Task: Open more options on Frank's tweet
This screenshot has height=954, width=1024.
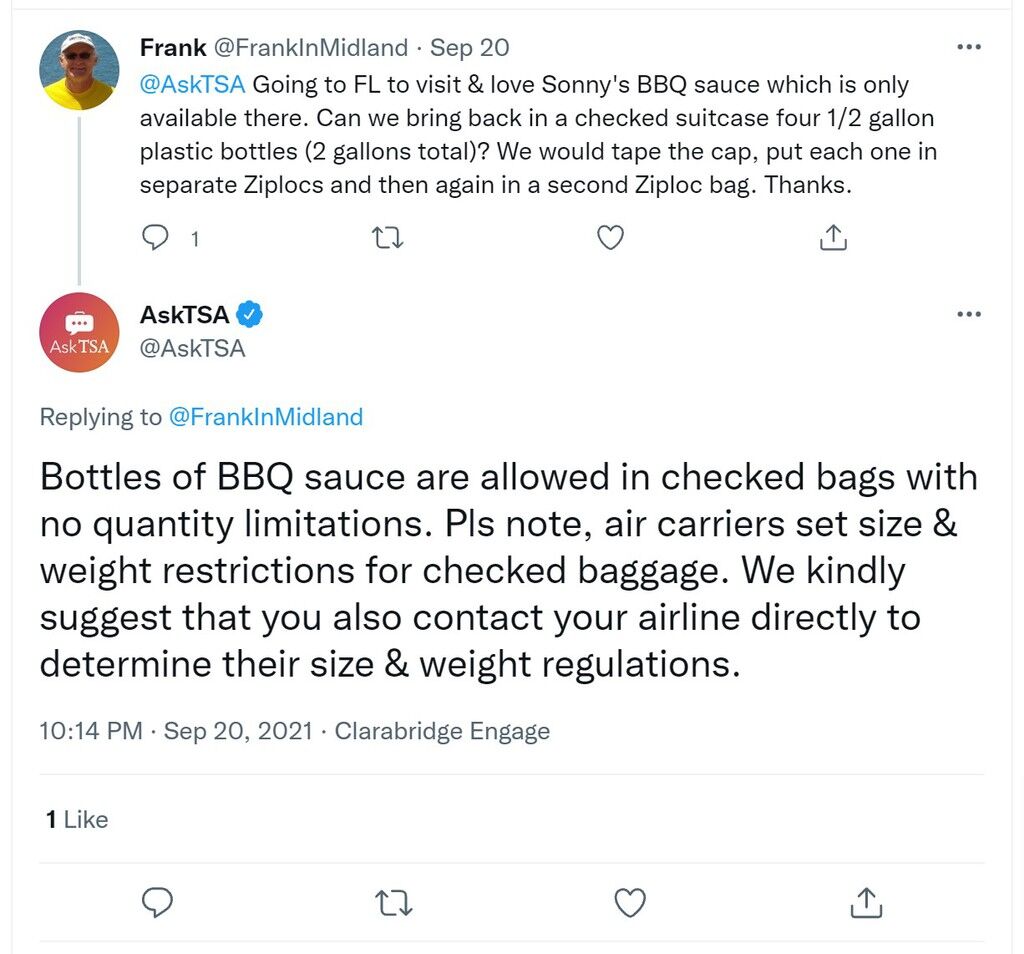Action: [x=968, y=47]
